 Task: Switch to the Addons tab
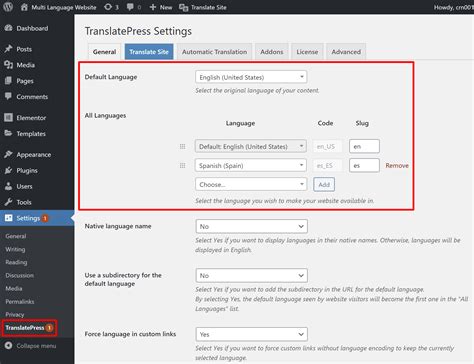(272, 52)
